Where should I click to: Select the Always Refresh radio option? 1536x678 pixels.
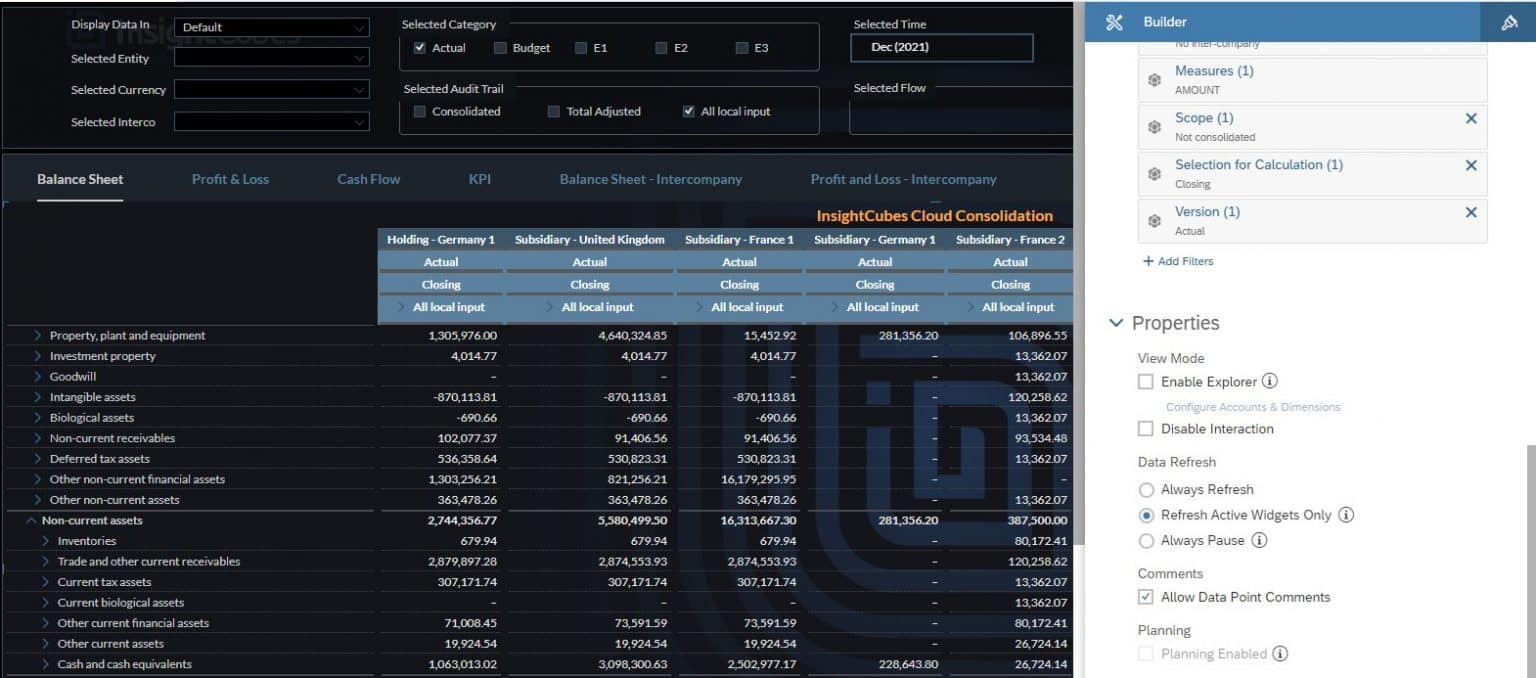(x=1145, y=489)
